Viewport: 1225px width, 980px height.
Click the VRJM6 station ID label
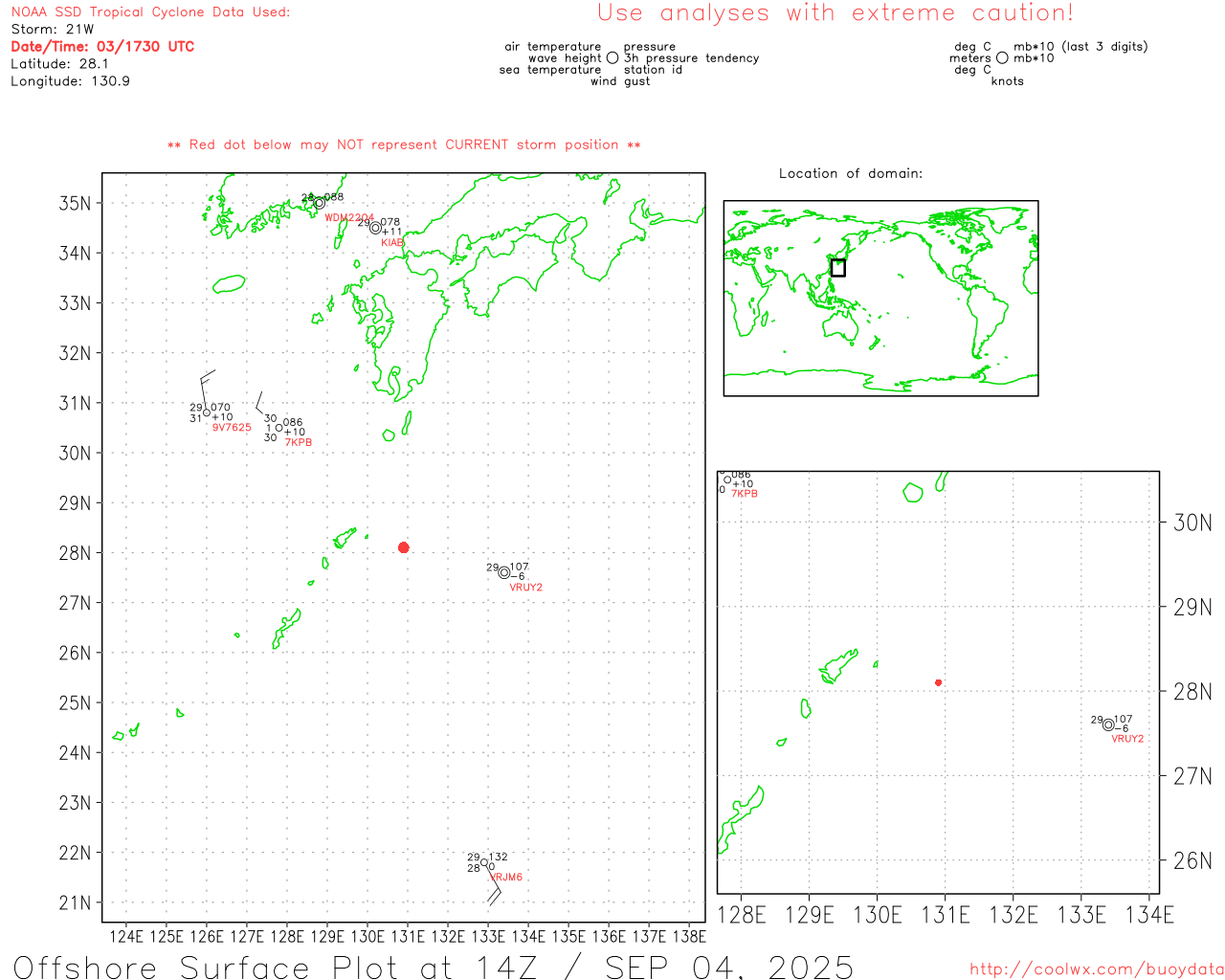pos(506,878)
